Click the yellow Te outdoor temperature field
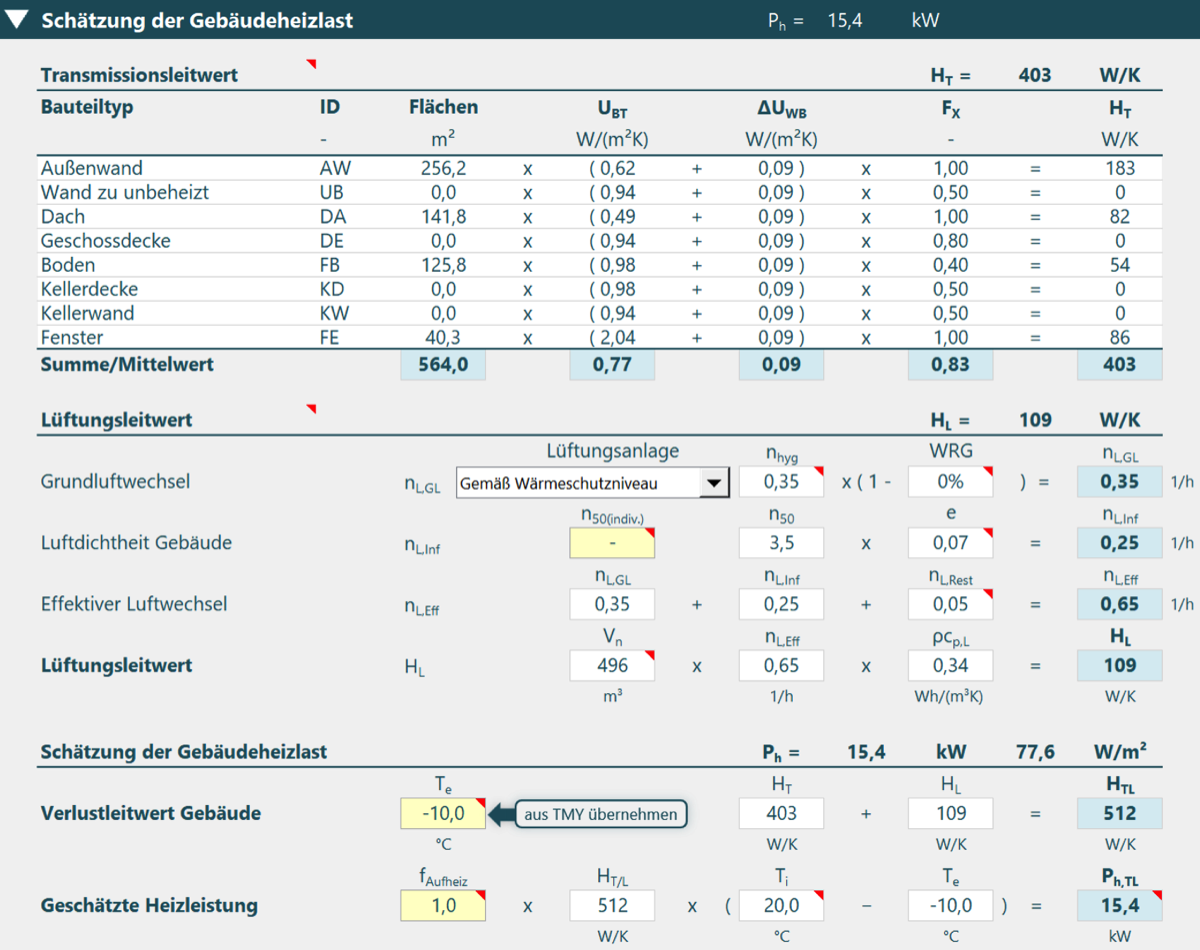The width and height of the screenshot is (1200, 950). pyautogui.click(x=443, y=813)
